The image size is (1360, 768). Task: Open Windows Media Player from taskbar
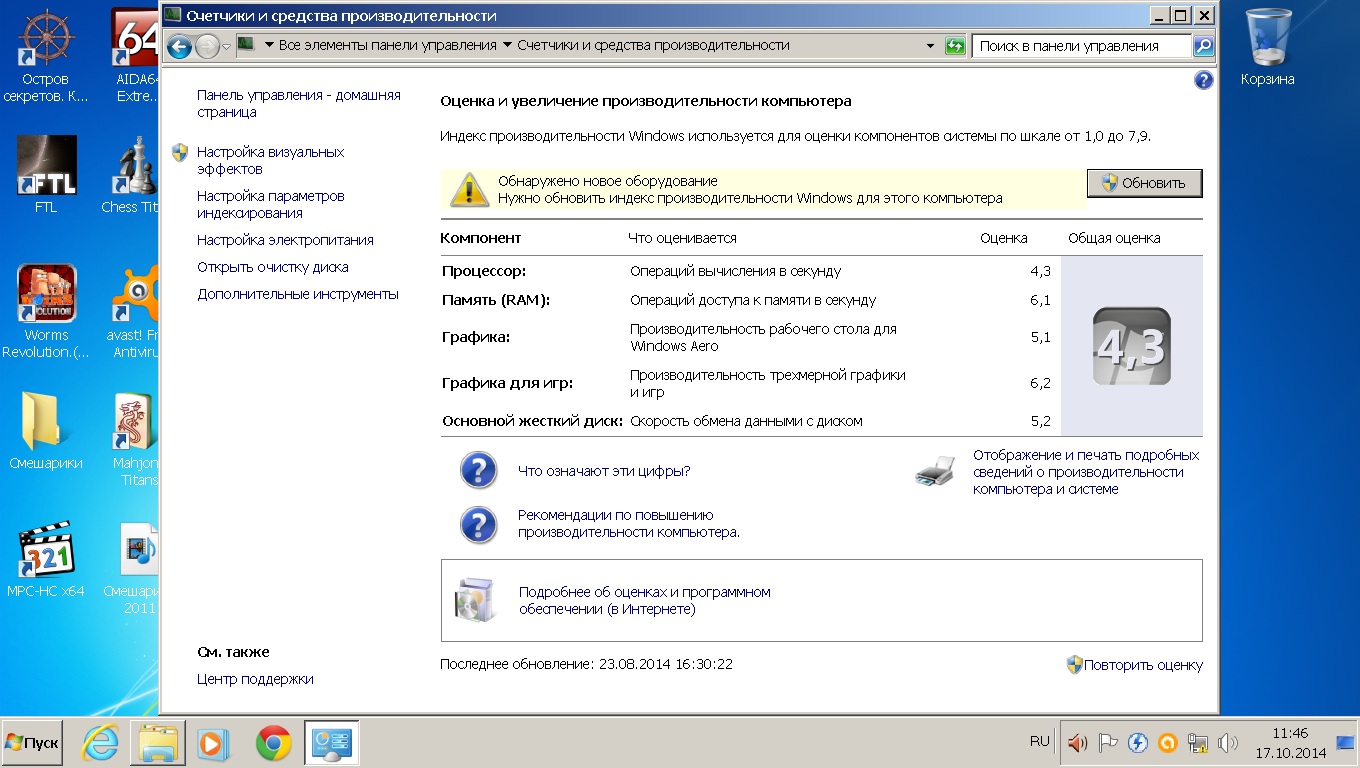213,743
